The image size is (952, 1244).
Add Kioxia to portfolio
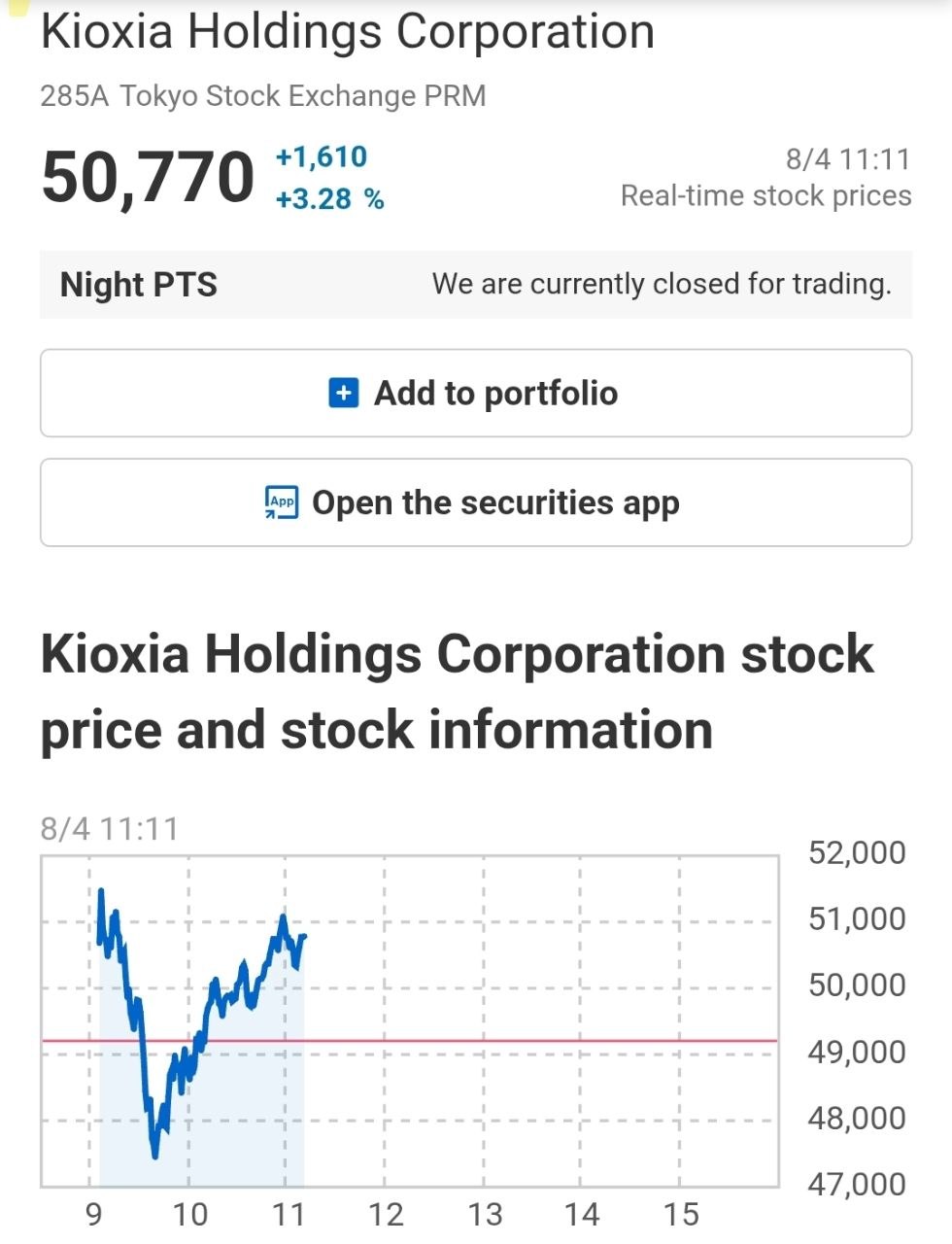[476, 394]
